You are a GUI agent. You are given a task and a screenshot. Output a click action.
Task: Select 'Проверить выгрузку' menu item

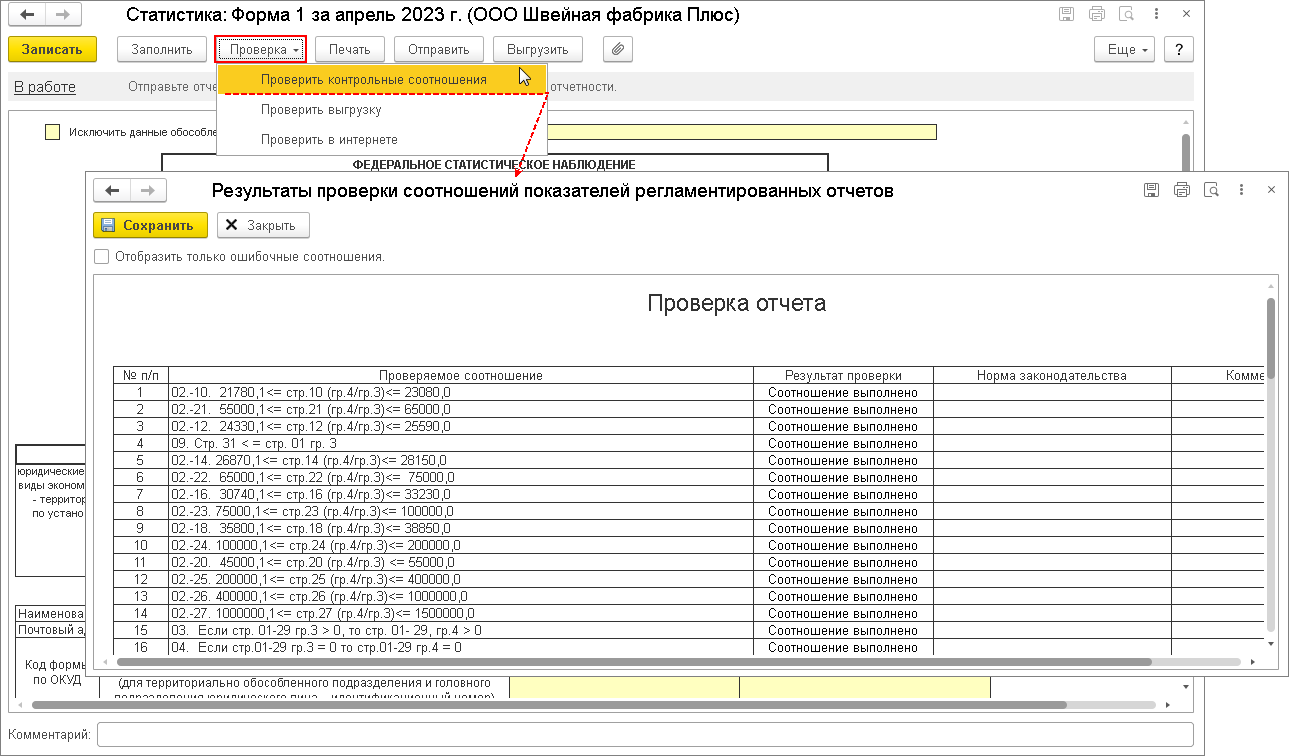pos(382,109)
